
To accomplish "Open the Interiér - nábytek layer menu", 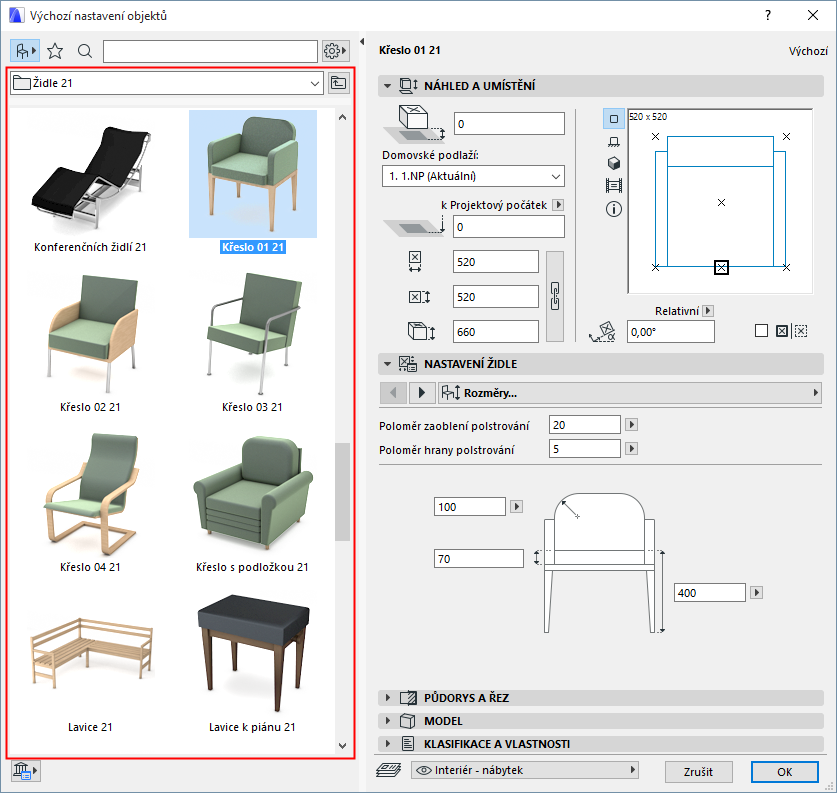I will pyautogui.click(x=526, y=770).
